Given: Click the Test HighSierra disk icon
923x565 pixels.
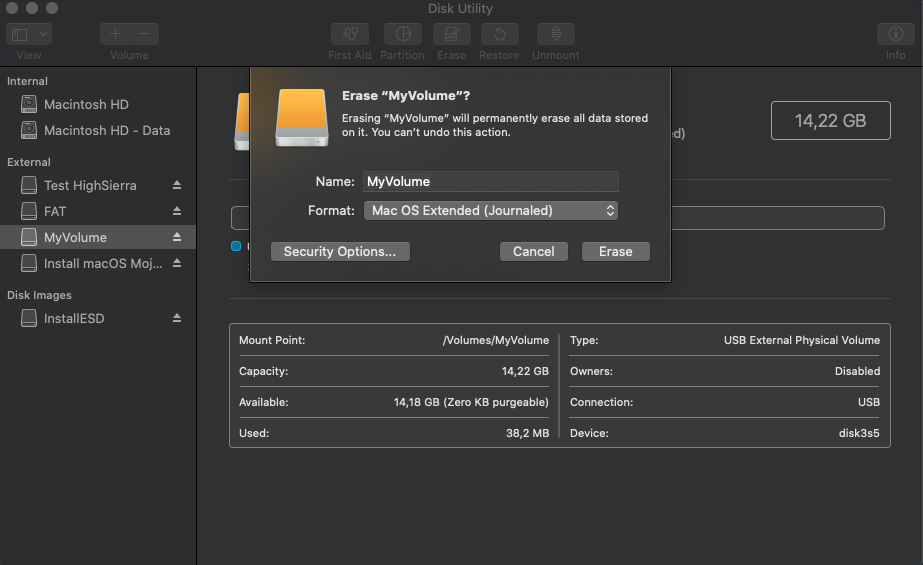Looking at the screenshot, I should pyautogui.click(x=29, y=185).
